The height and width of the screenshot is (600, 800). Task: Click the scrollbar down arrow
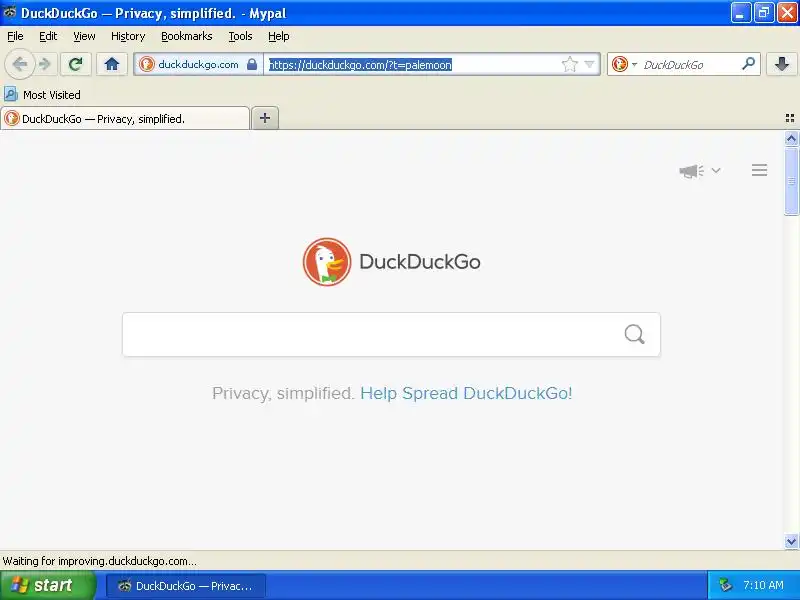click(791, 541)
